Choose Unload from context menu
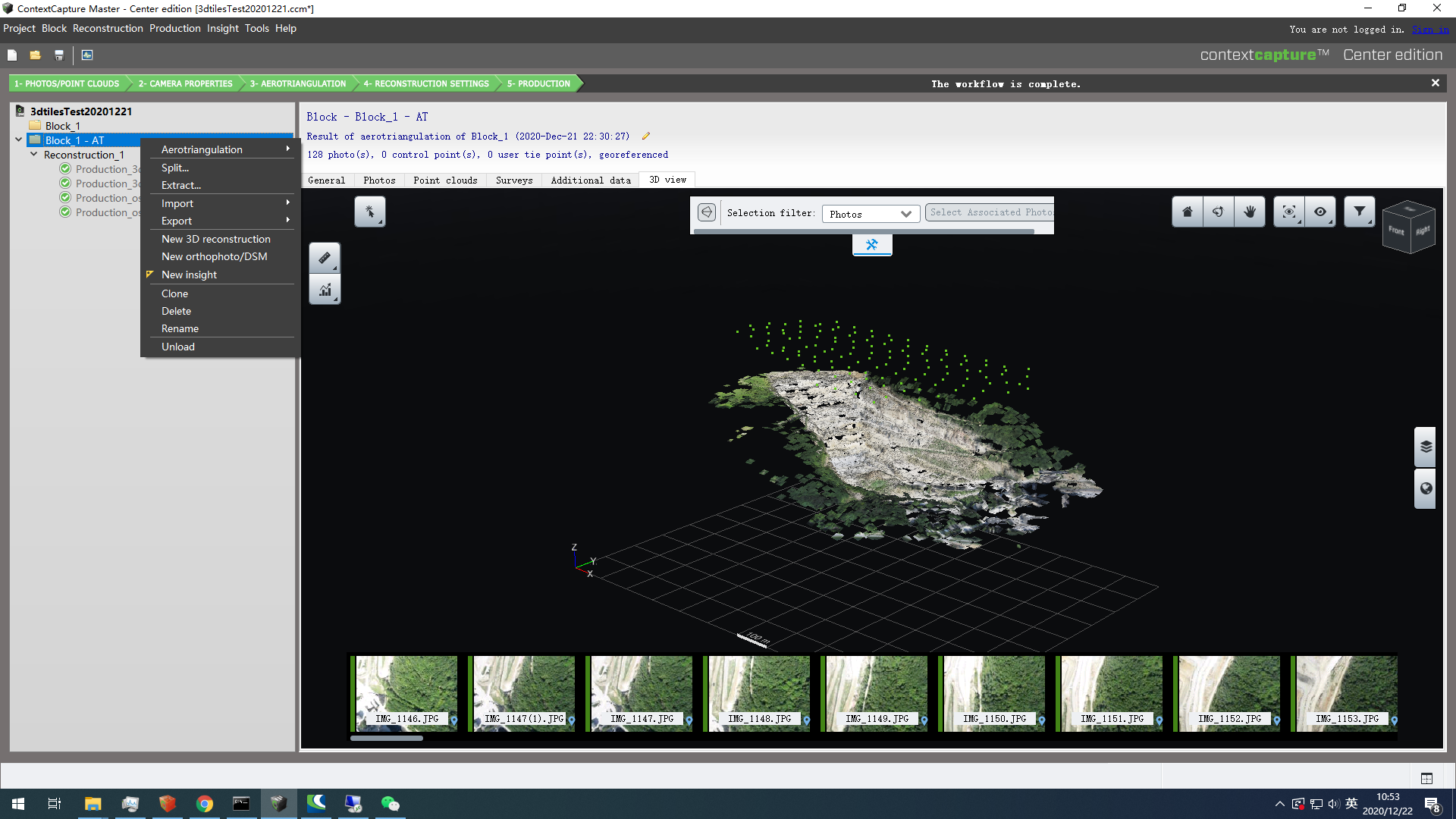1456x819 pixels. 220,347
